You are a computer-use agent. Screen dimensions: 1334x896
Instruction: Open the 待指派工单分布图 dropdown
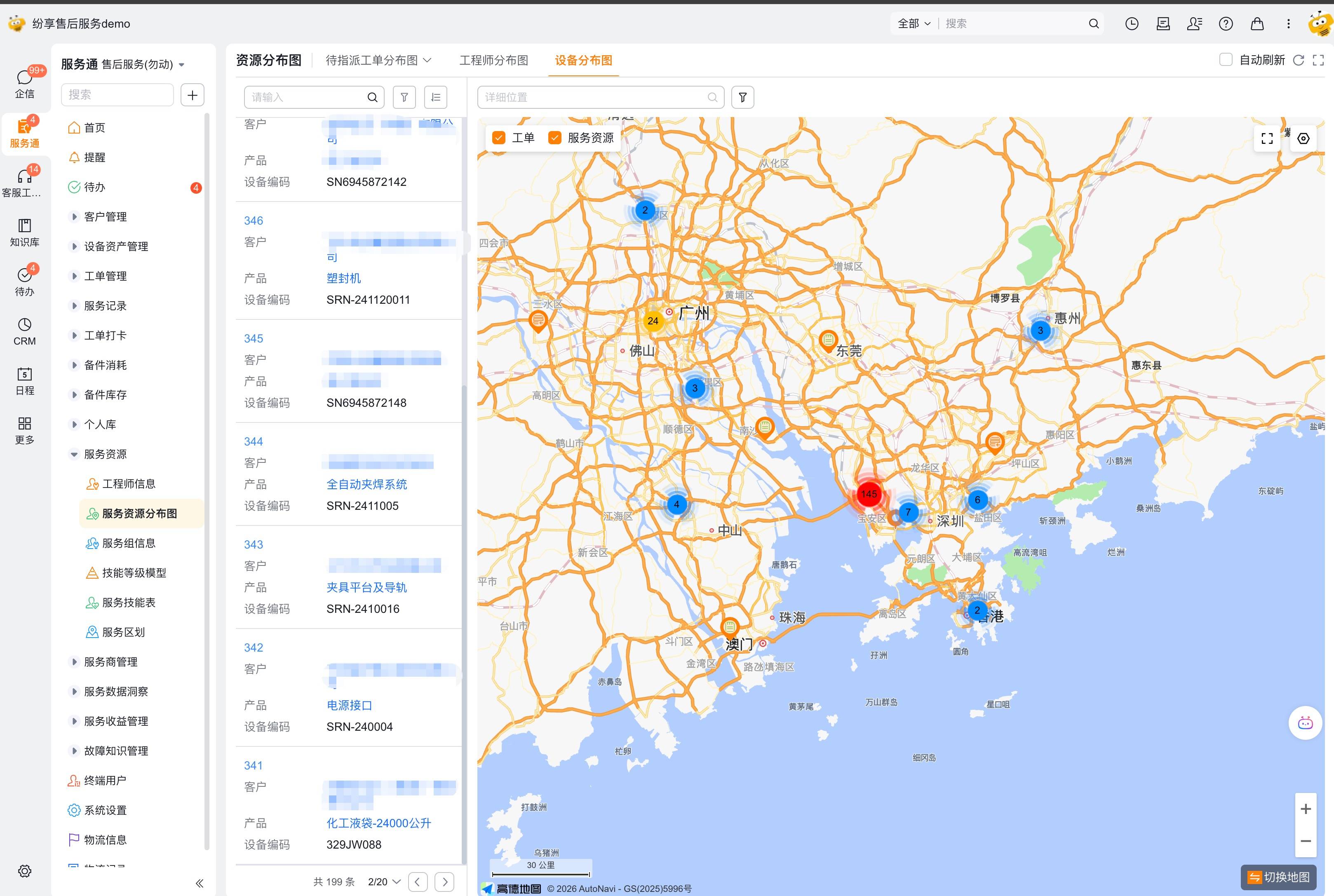pyautogui.click(x=378, y=60)
